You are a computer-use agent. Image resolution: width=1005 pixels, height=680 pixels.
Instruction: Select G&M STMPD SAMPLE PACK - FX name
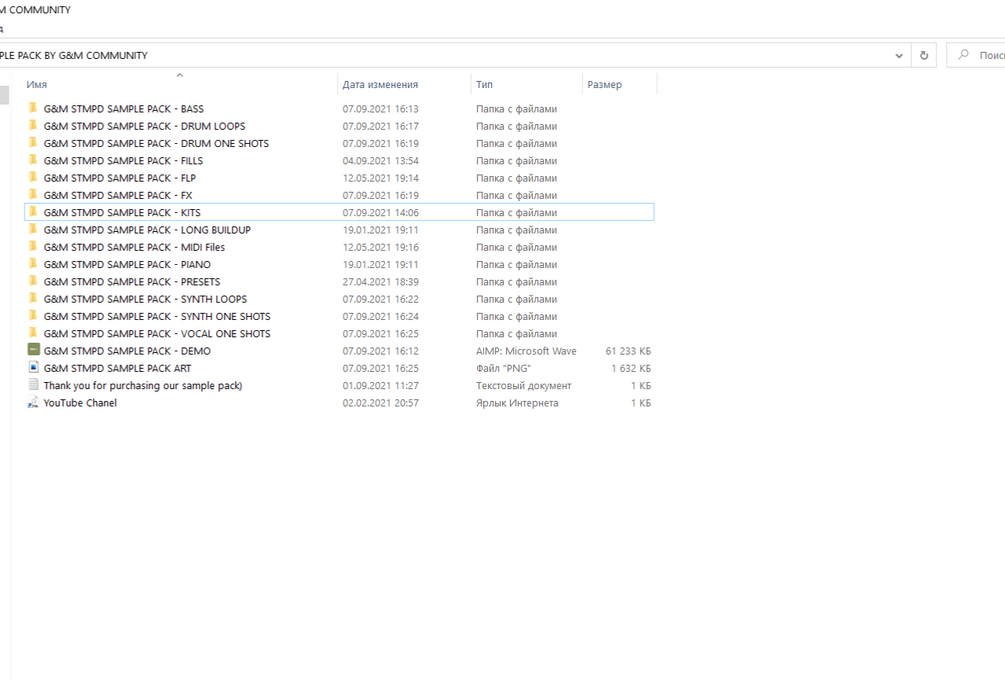click(x=118, y=195)
